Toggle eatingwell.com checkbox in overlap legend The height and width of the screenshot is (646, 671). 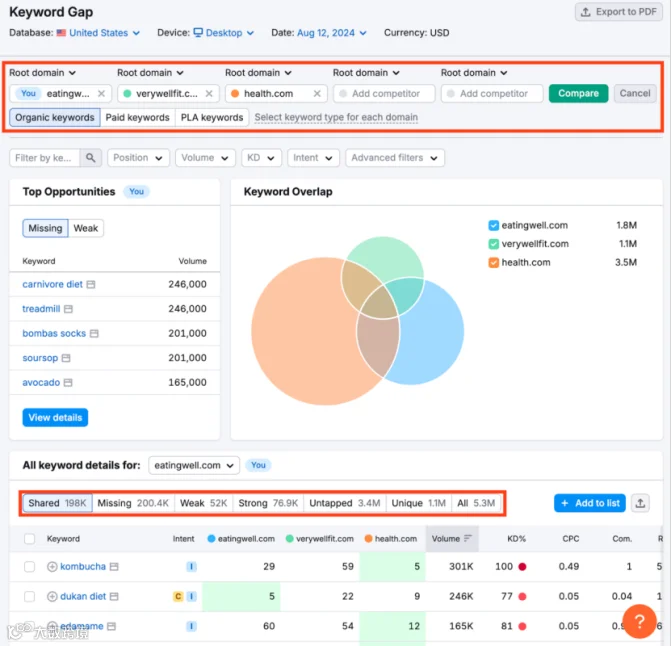(493, 225)
